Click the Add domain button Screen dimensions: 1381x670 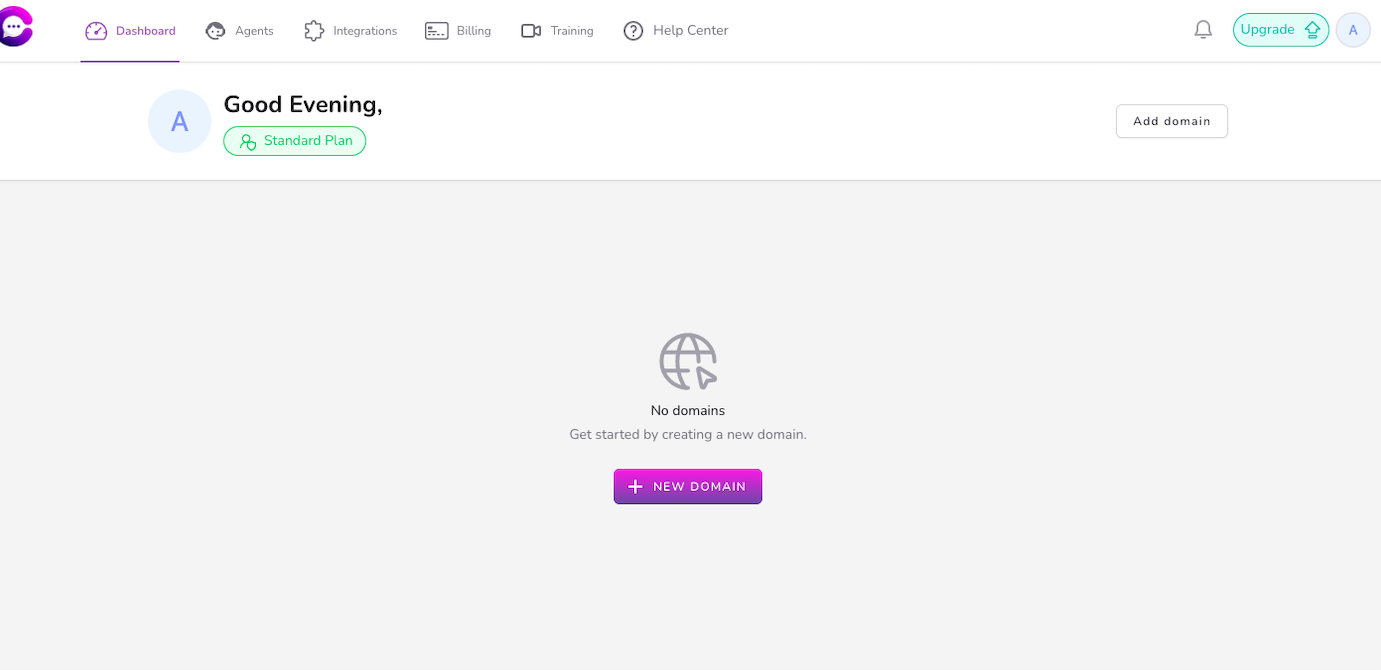(x=1171, y=120)
